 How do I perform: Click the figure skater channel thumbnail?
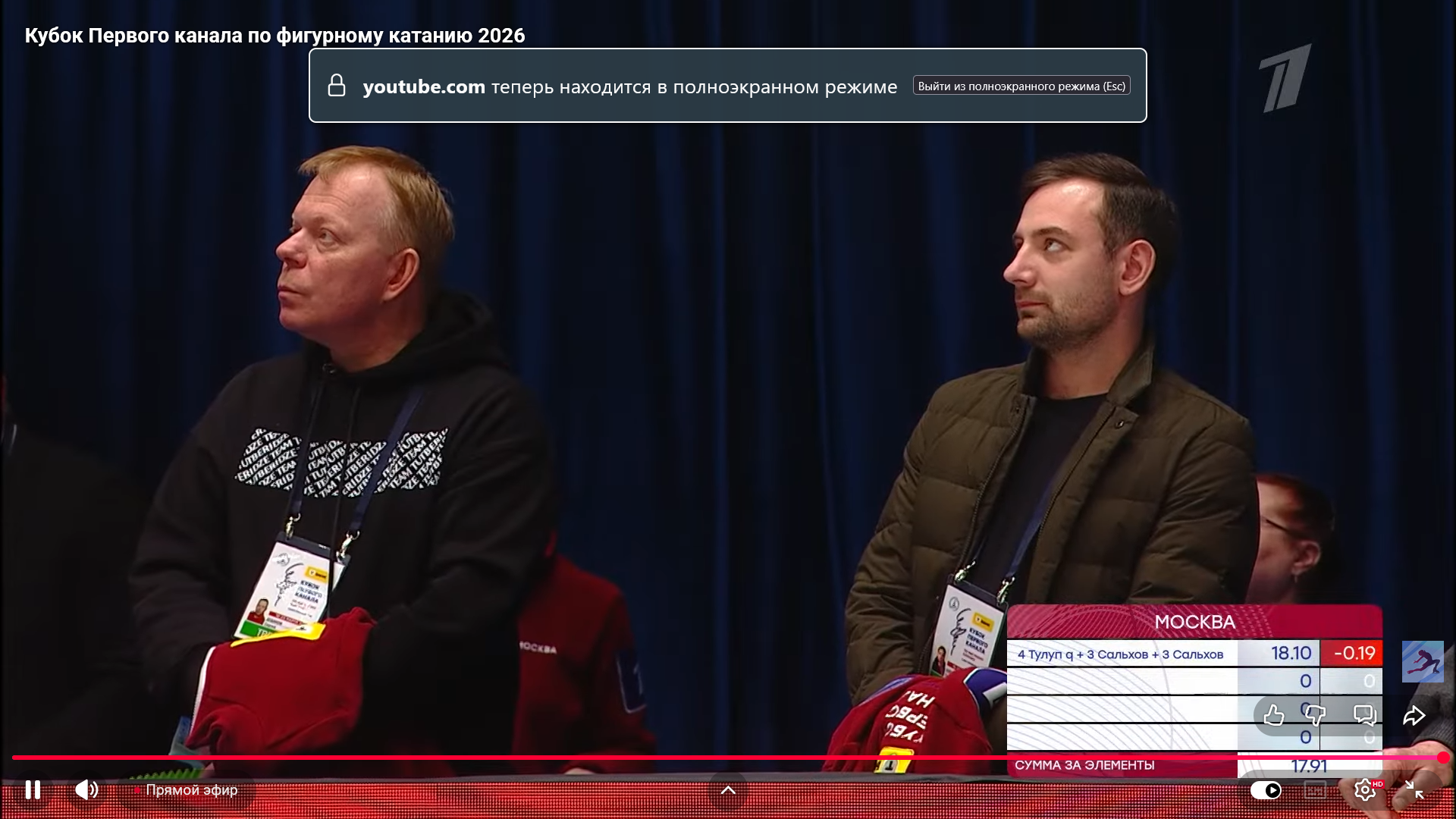tap(1423, 661)
